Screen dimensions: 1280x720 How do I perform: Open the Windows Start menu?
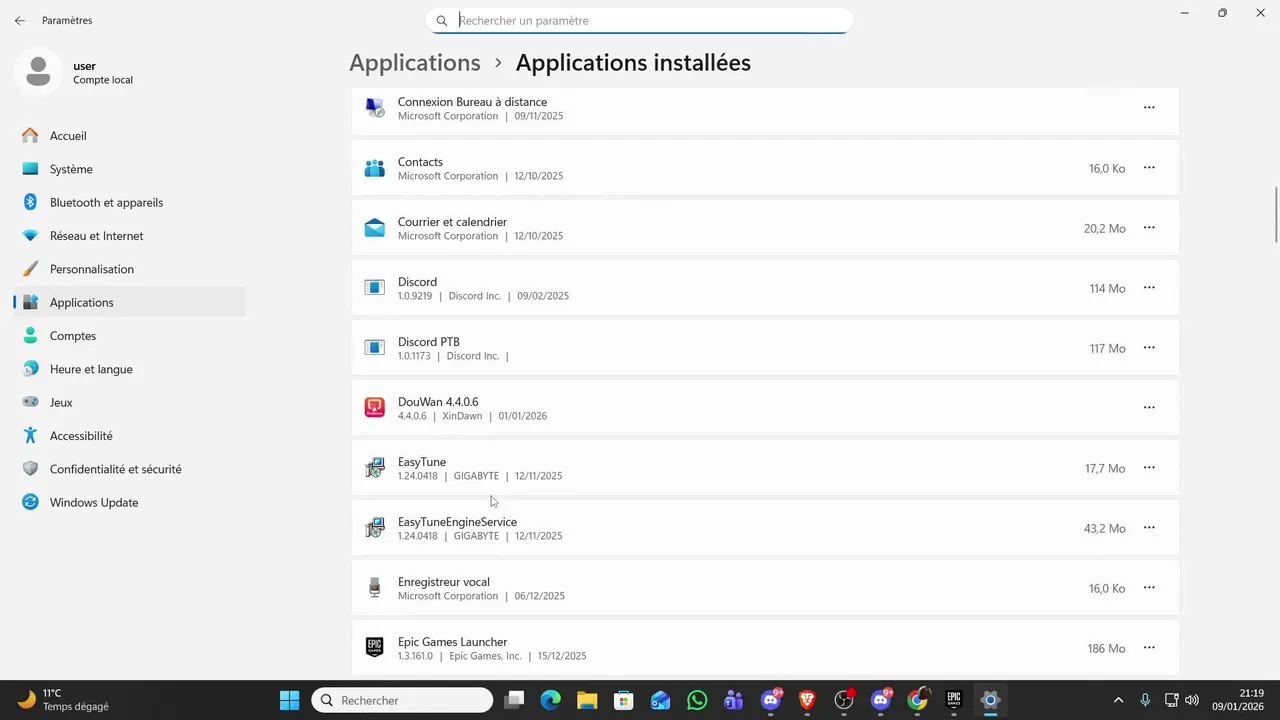[x=289, y=700]
